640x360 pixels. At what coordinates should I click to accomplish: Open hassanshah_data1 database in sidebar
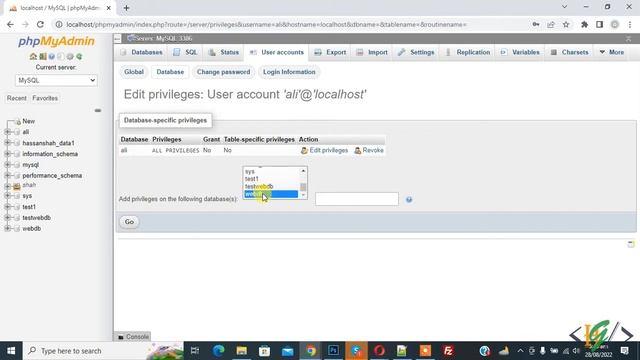[x=48, y=143]
